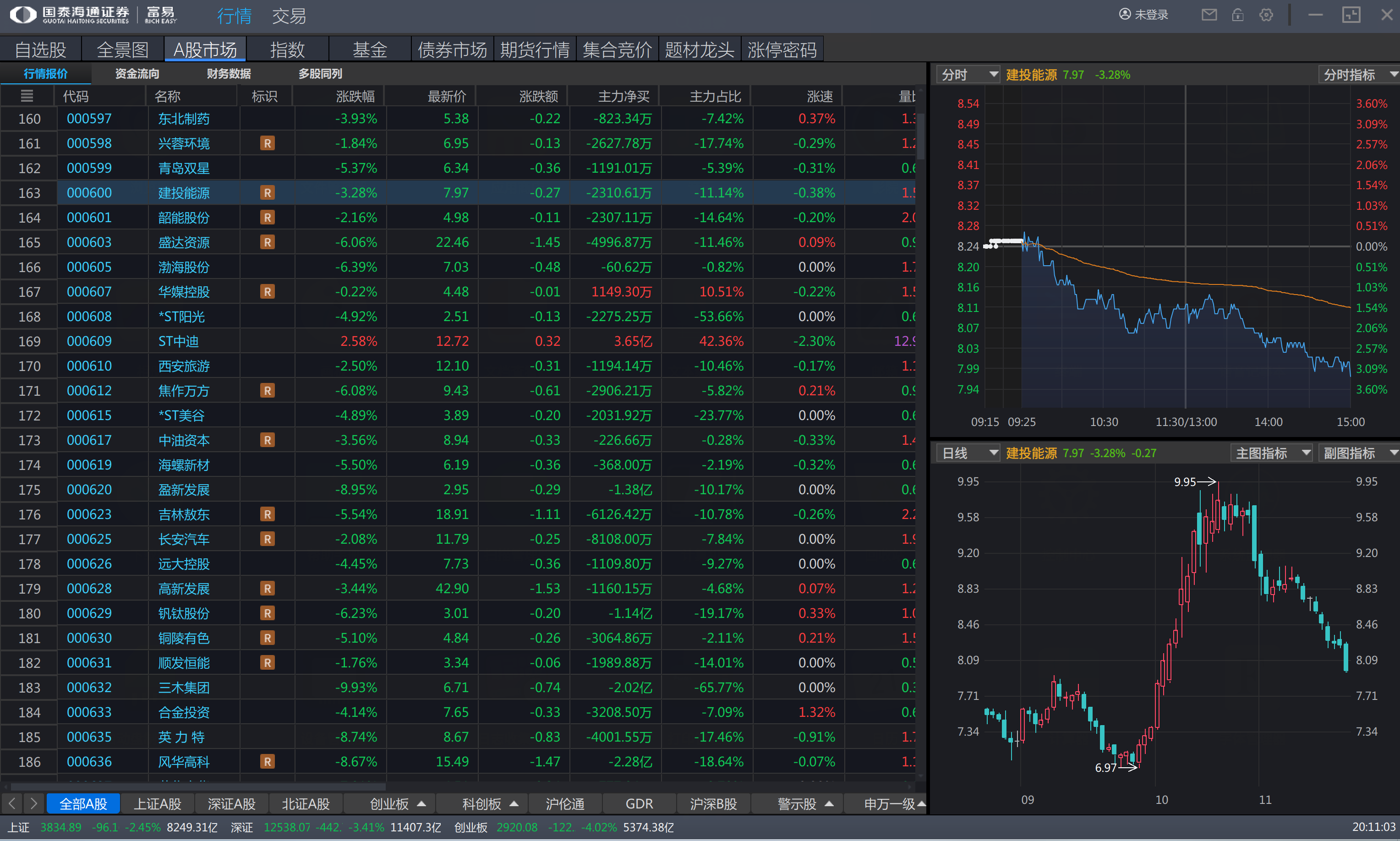Select the 沪深B股 bottom filter

pyautogui.click(x=714, y=803)
